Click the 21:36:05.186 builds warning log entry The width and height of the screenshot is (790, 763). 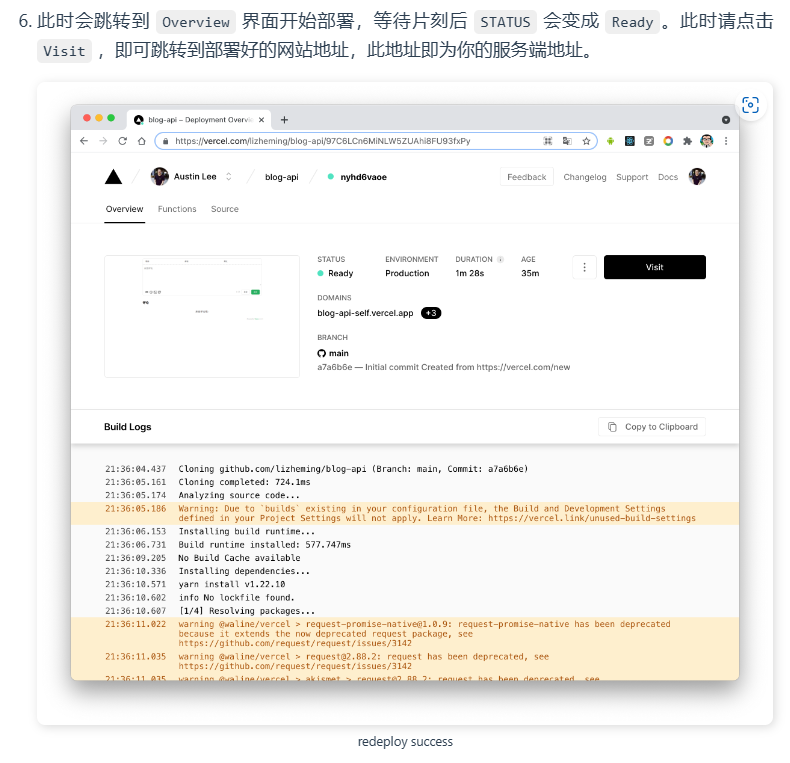405,514
